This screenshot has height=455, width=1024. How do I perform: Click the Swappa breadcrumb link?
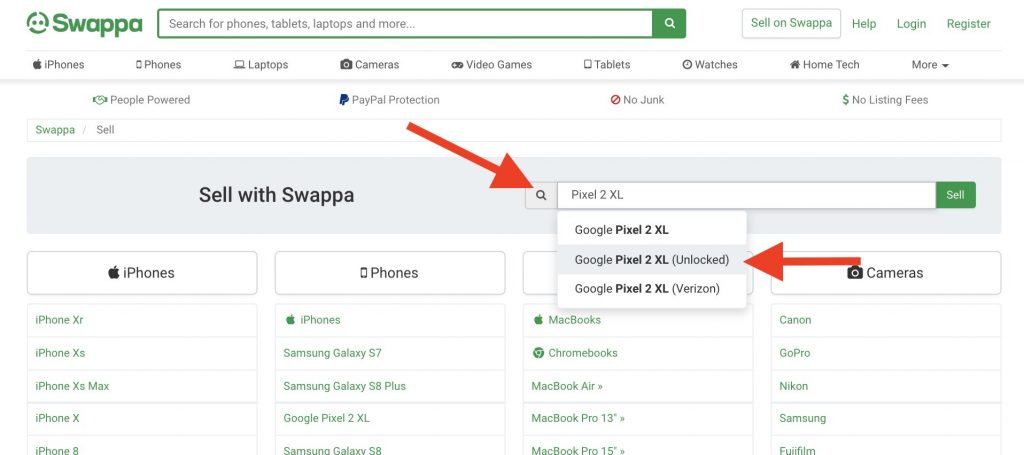click(55, 130)
